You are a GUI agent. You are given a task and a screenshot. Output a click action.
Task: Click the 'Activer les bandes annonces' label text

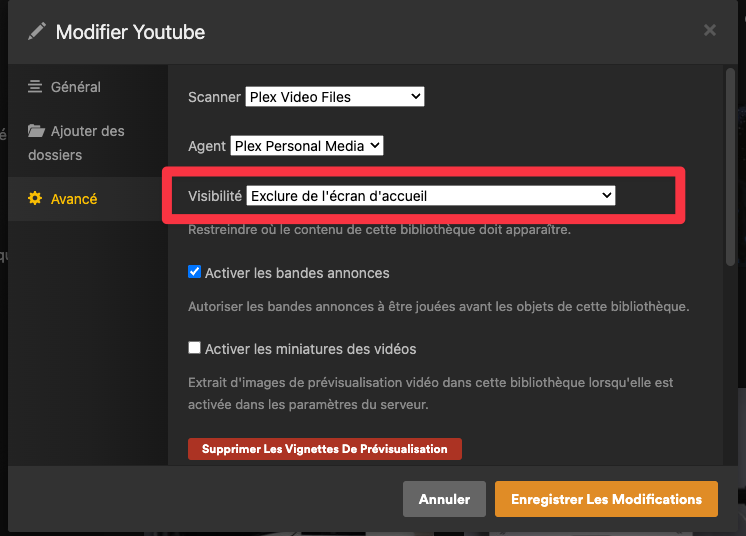297,273
